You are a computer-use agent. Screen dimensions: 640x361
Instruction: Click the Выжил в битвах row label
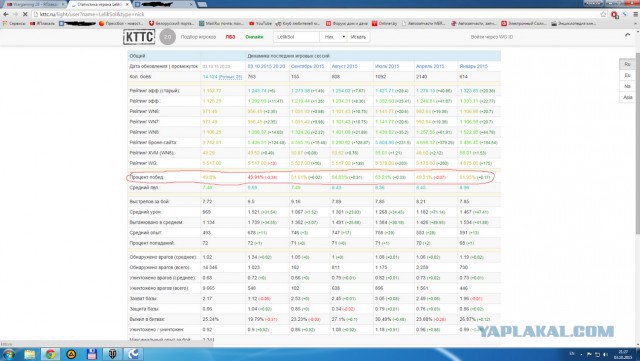coord(147,319)
